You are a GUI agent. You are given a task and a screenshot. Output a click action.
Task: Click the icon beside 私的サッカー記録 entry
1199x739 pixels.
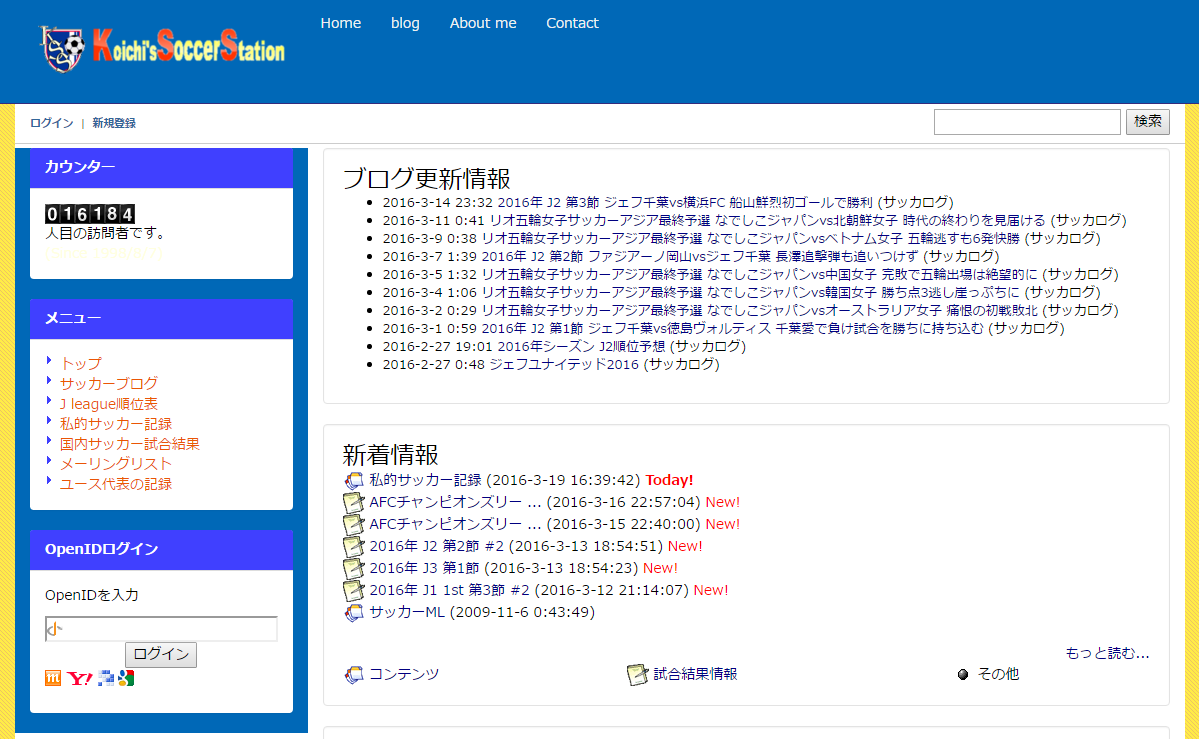(x=354, y=481)
